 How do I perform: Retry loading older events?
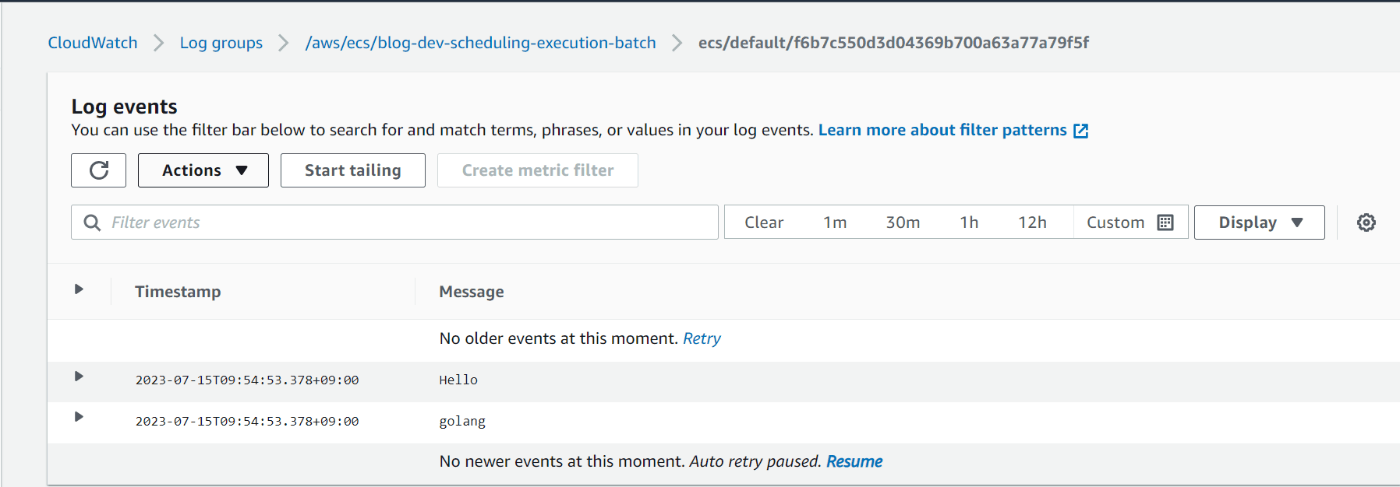tap(702, 339)
